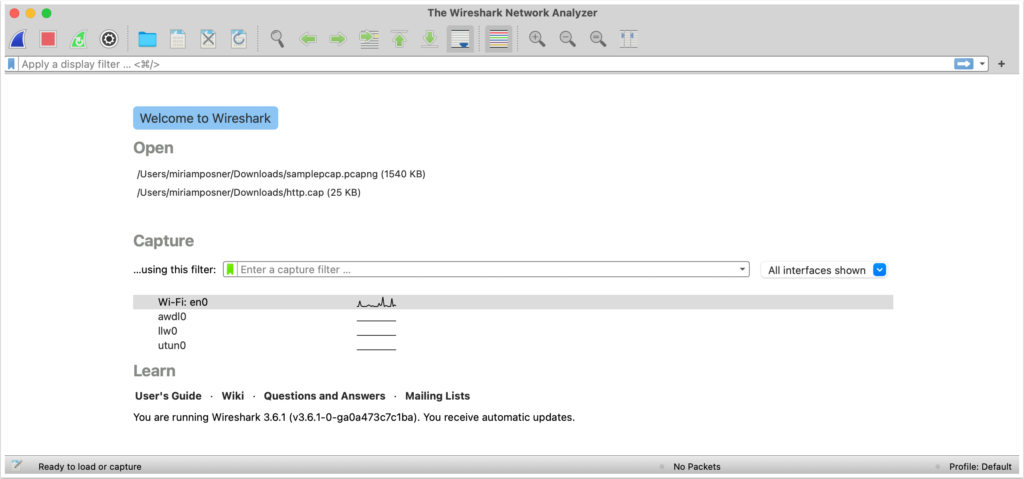Expand the display filter history dropdown arrow

983,64
